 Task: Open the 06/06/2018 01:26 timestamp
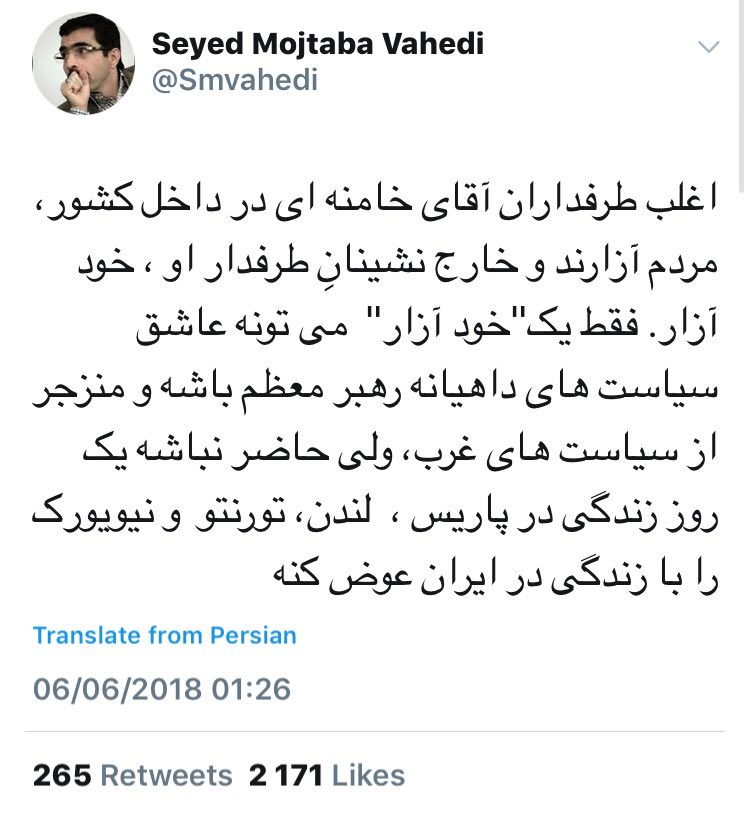pos(161,689)
